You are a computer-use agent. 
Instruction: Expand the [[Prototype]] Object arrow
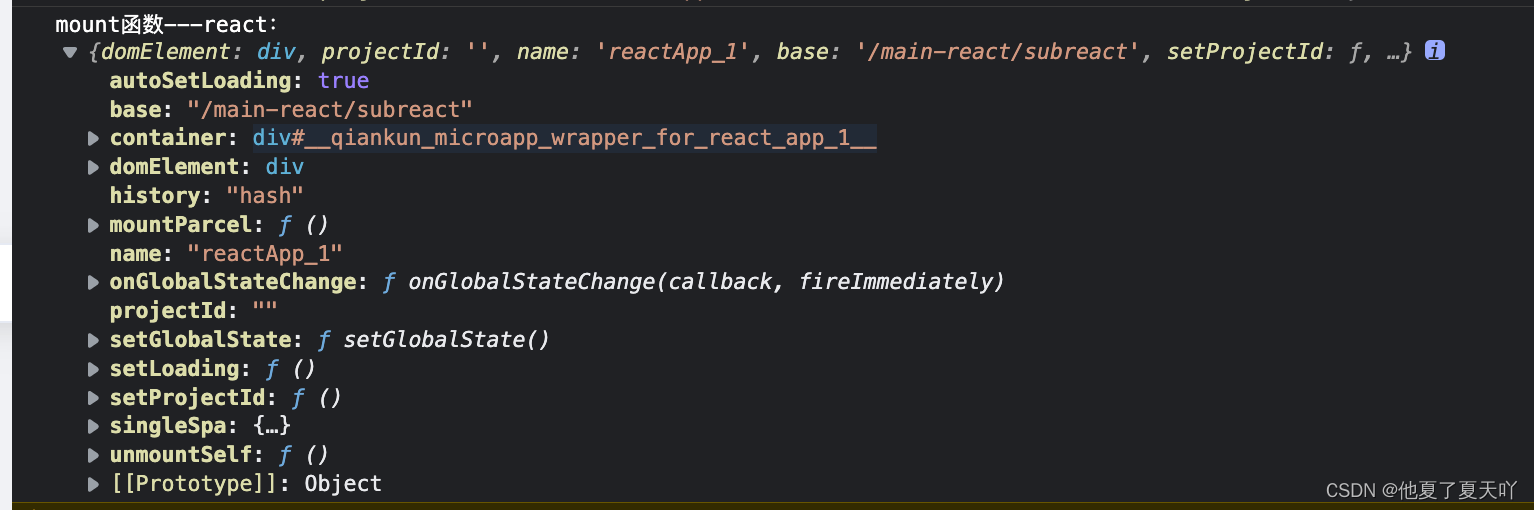pos(93,484)
